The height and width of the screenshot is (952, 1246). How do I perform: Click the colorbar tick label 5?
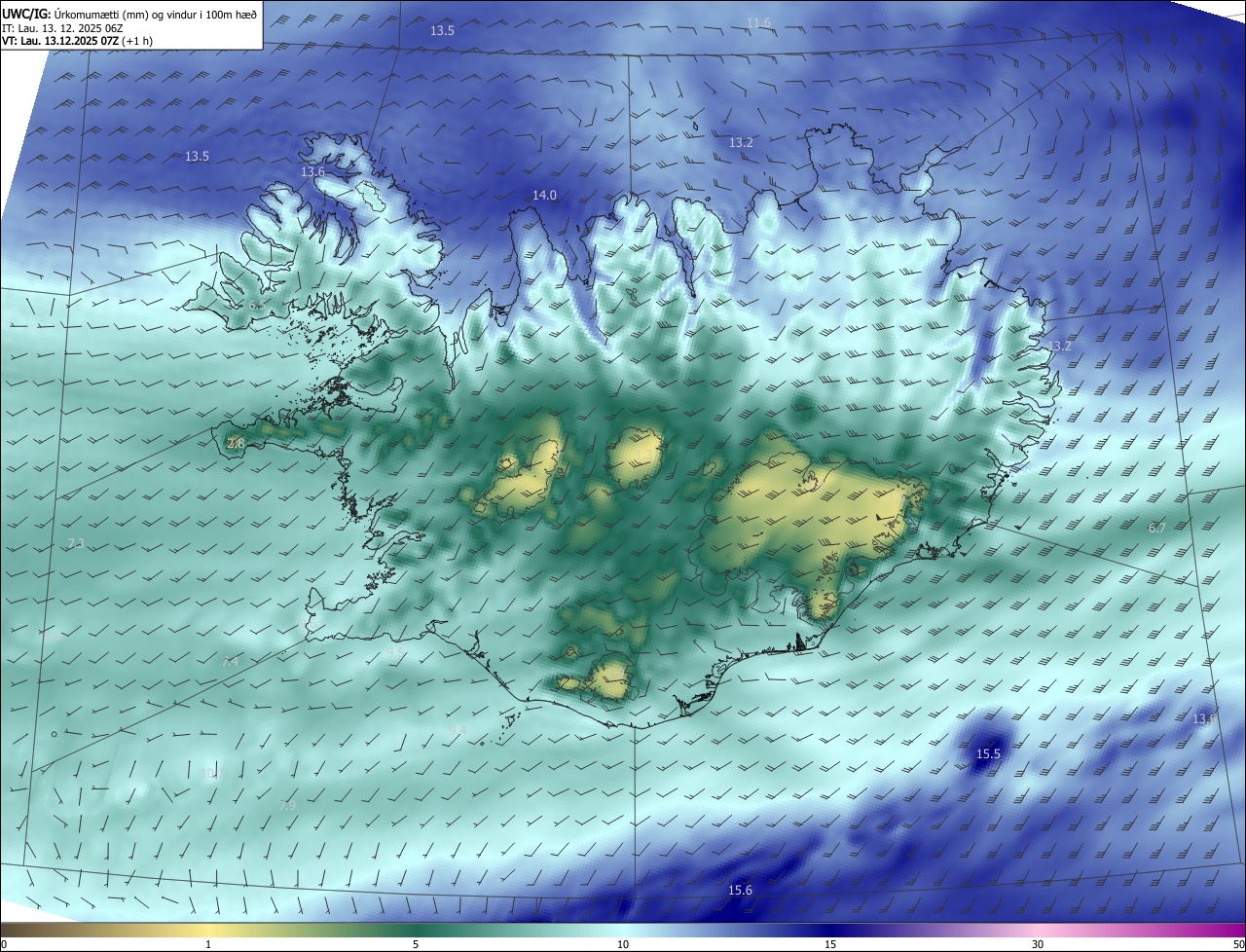[x=416, y=944]
